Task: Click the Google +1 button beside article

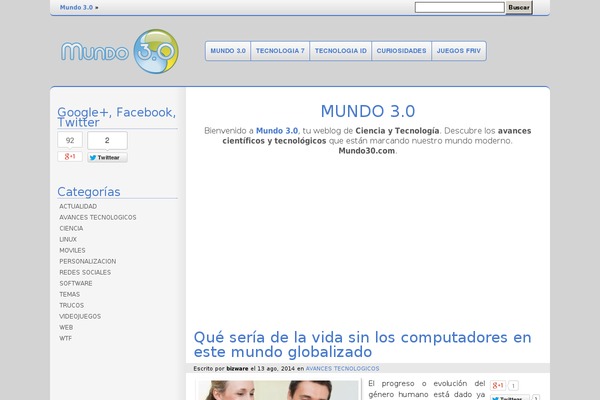Action: (x=498, y=385)
